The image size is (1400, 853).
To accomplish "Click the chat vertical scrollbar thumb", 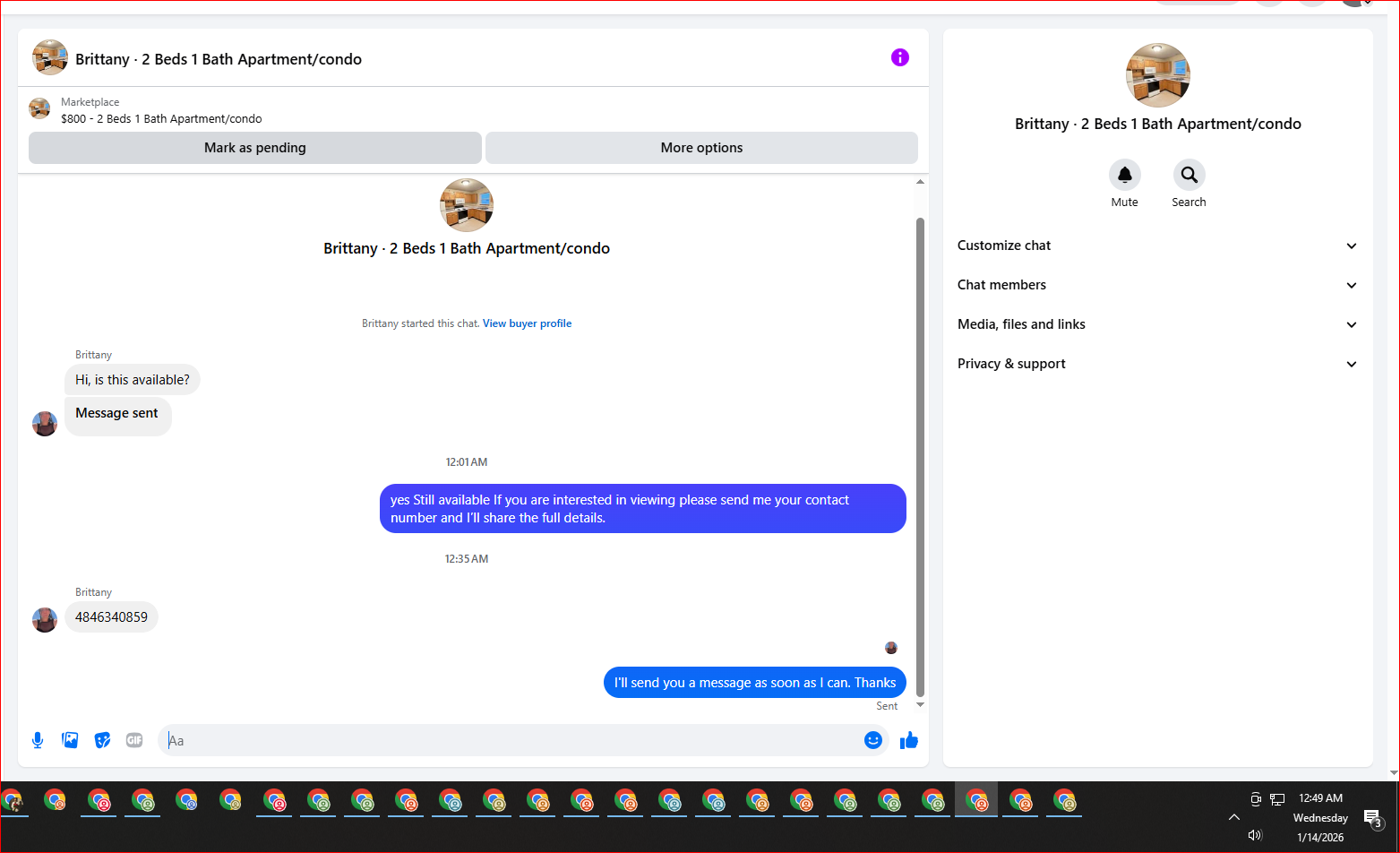I will point(920,457).
